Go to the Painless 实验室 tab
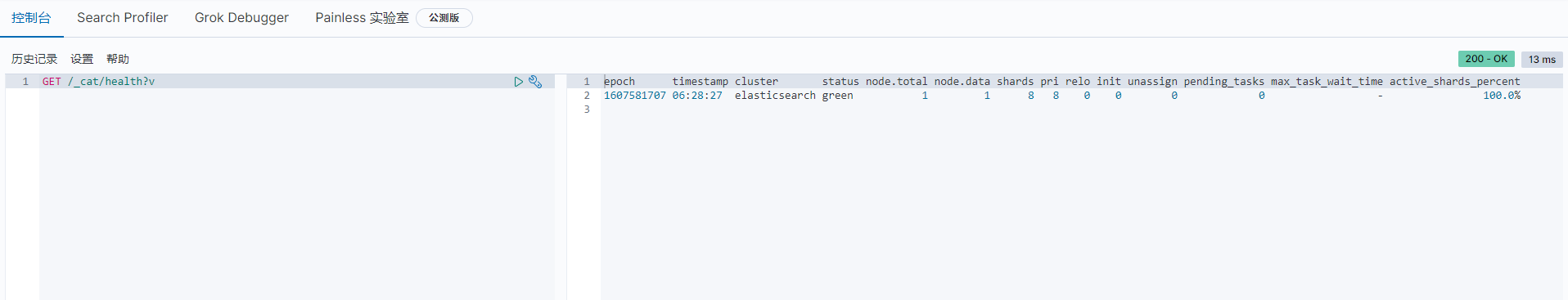Screen dimensions: 1568x300 [x=362, y=18]
